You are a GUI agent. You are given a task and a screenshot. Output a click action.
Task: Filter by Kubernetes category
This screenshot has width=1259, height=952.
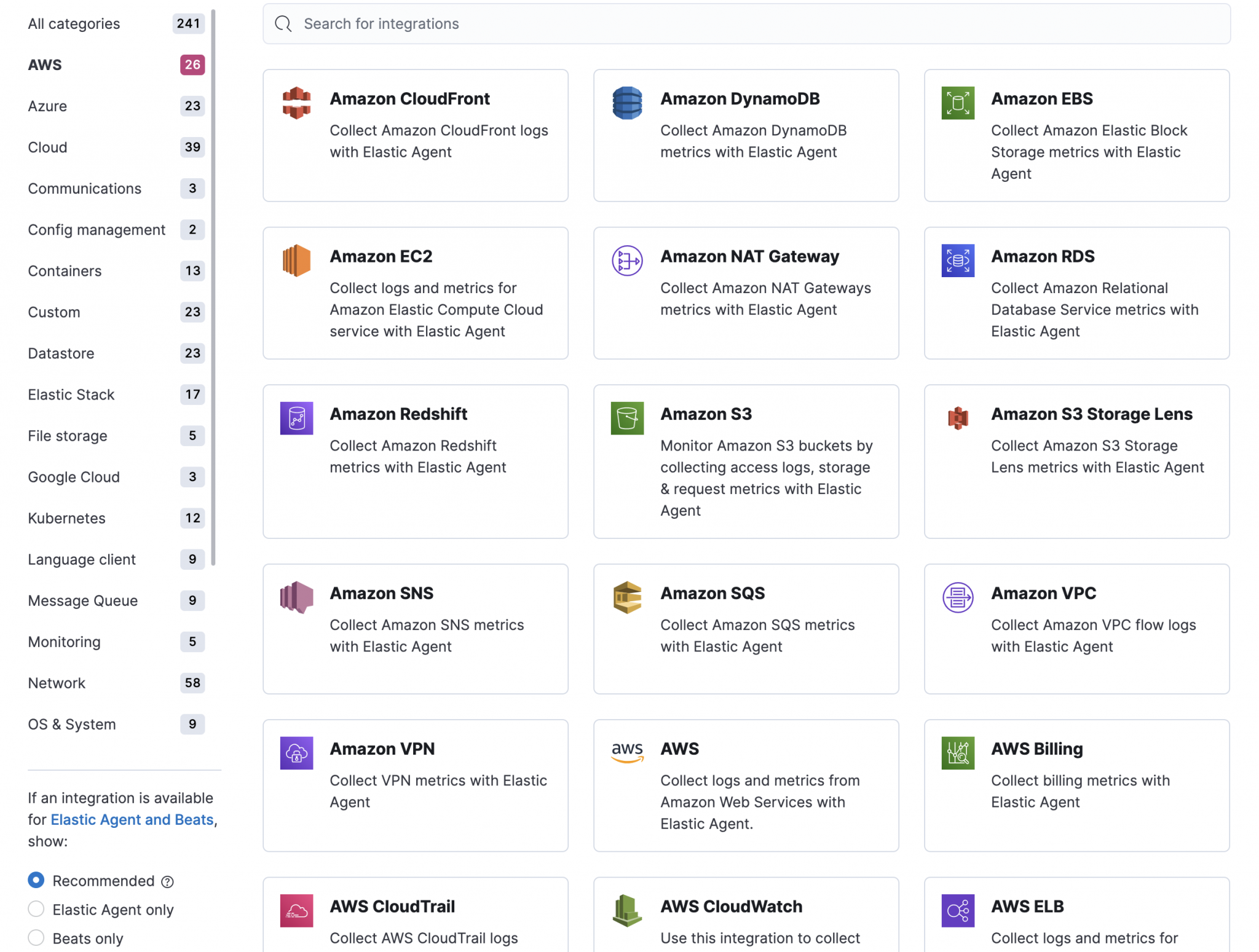(x=66, y=518)
